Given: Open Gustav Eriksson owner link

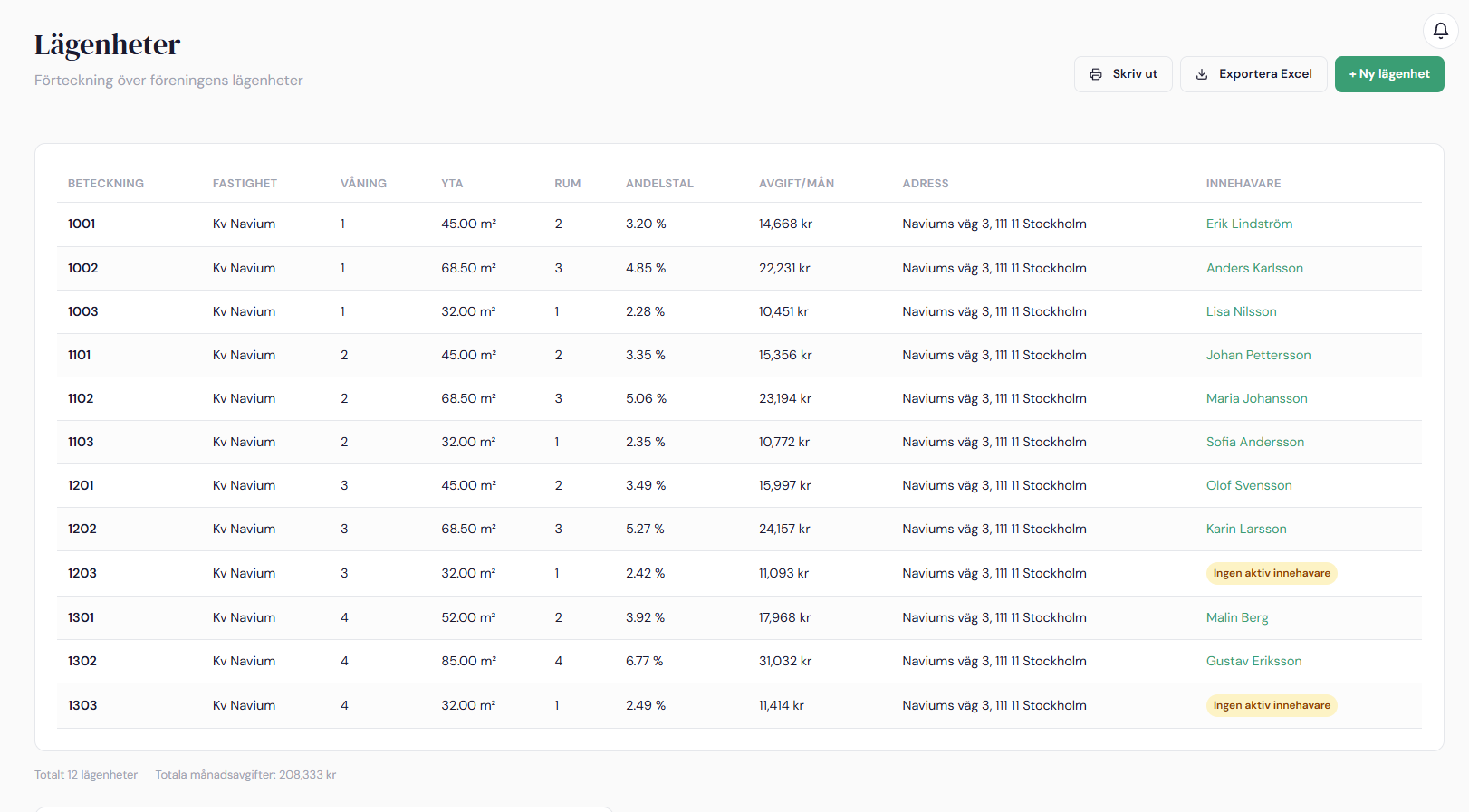Looking at the screenshot, I should pyautogui.click(x=1253, y=661).
